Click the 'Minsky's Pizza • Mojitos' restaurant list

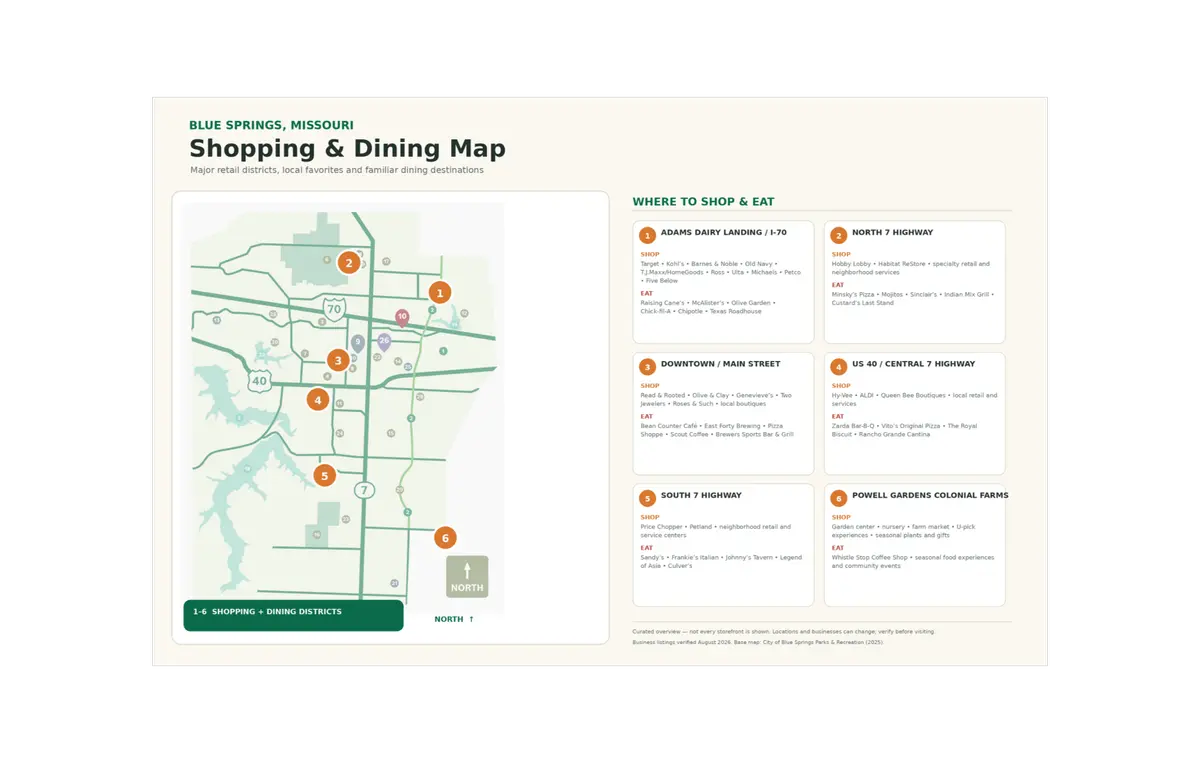[911, 299]
